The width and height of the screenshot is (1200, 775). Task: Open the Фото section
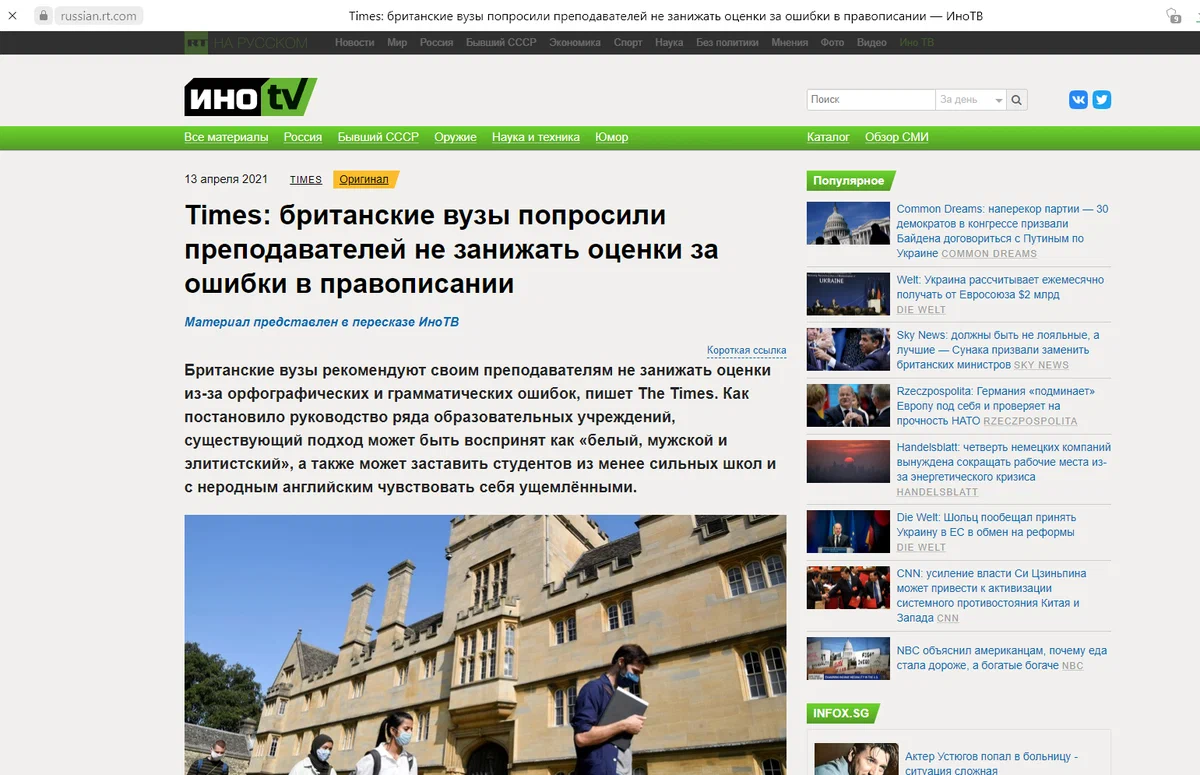pos(832,43)
